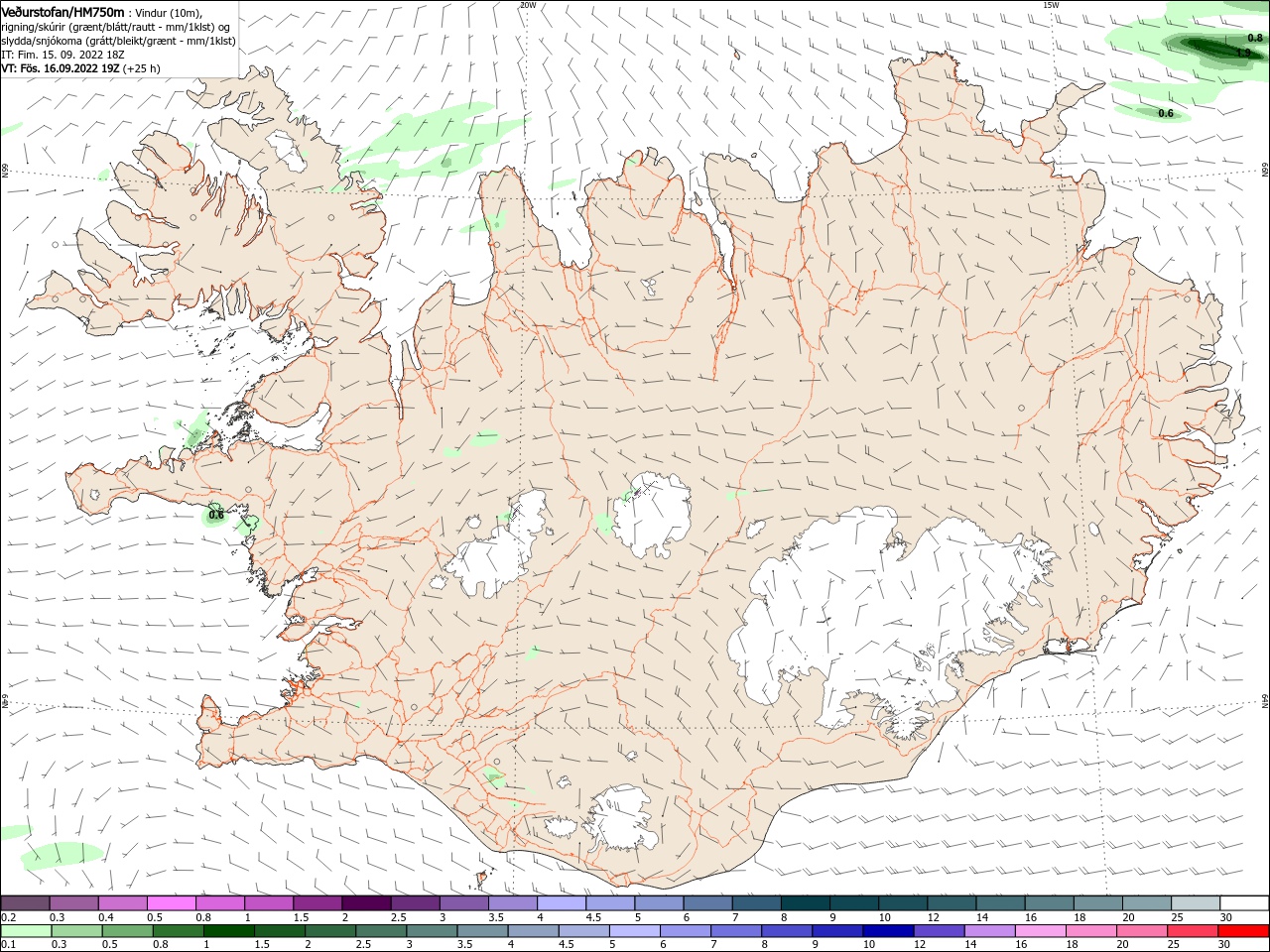The height and width of the screenshot is (952, 1270).
Task: Click the '0.8' precipitation label in the northeast corner
Action: [1255, 38]
